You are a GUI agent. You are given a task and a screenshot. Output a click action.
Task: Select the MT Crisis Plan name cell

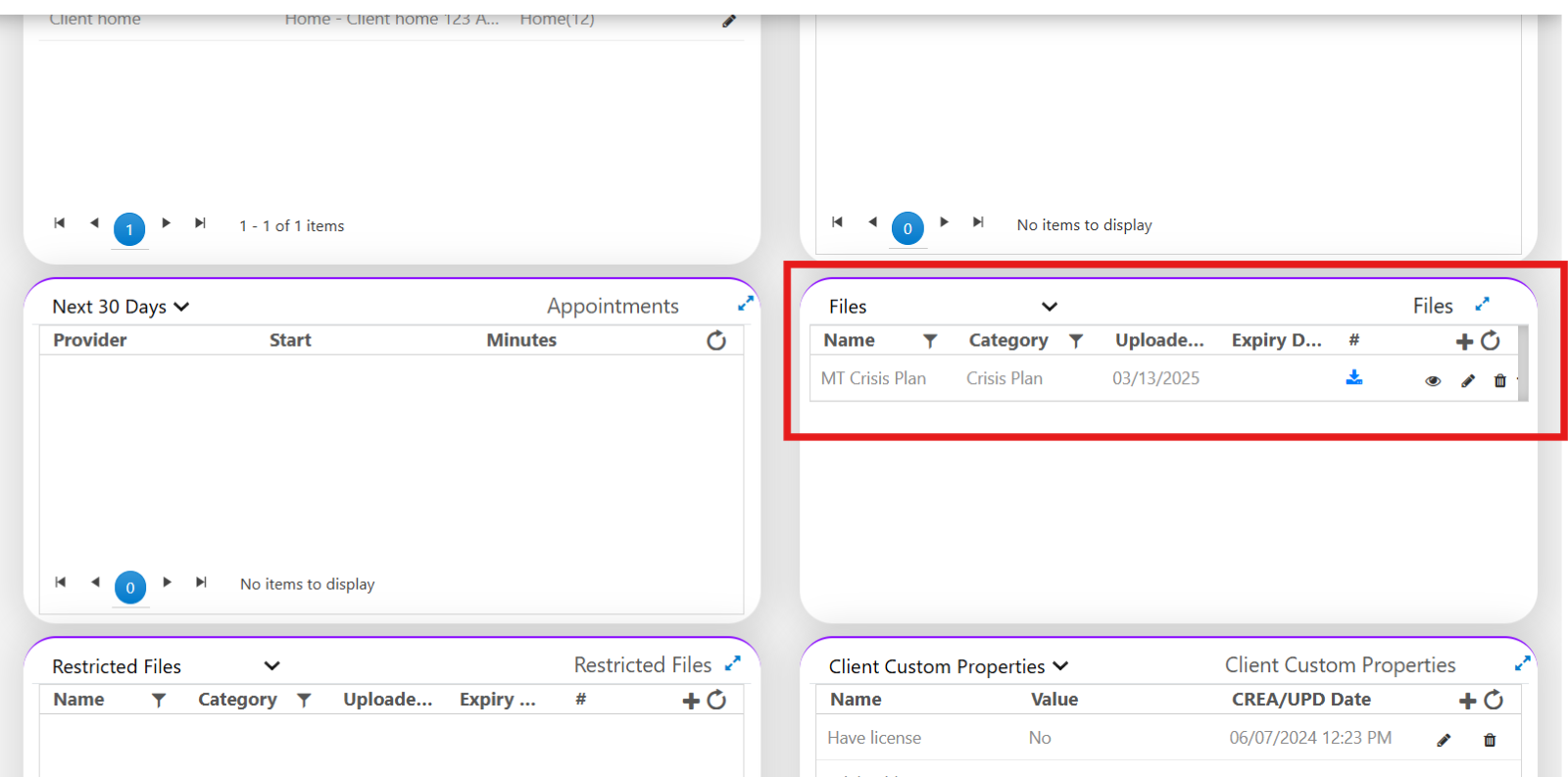pyautogui.click(x=873, y=378)
